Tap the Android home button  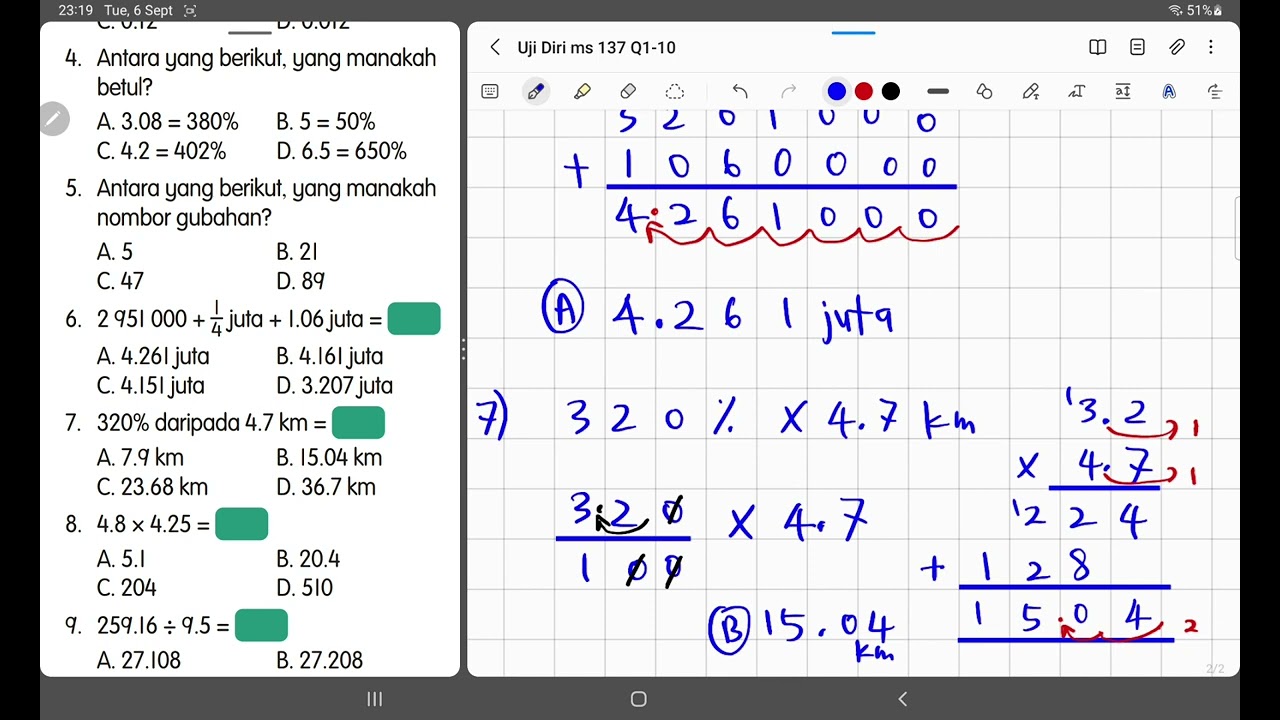(639, 699)
